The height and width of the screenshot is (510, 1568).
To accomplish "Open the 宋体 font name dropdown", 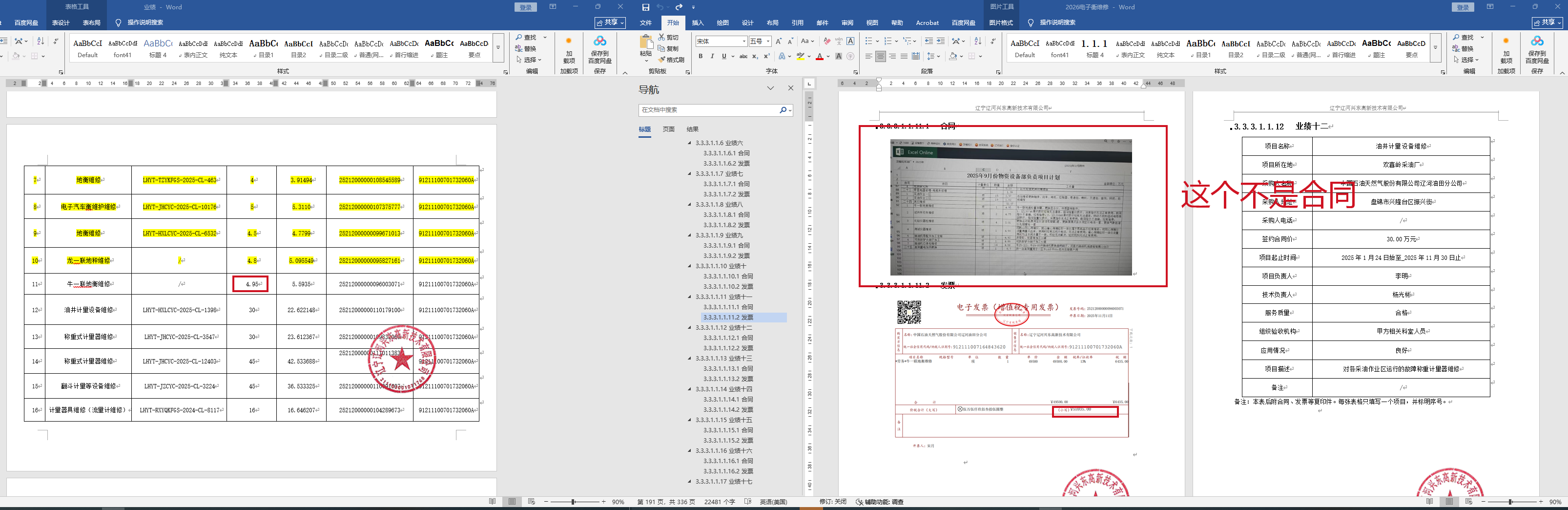I will click(744, 42).
